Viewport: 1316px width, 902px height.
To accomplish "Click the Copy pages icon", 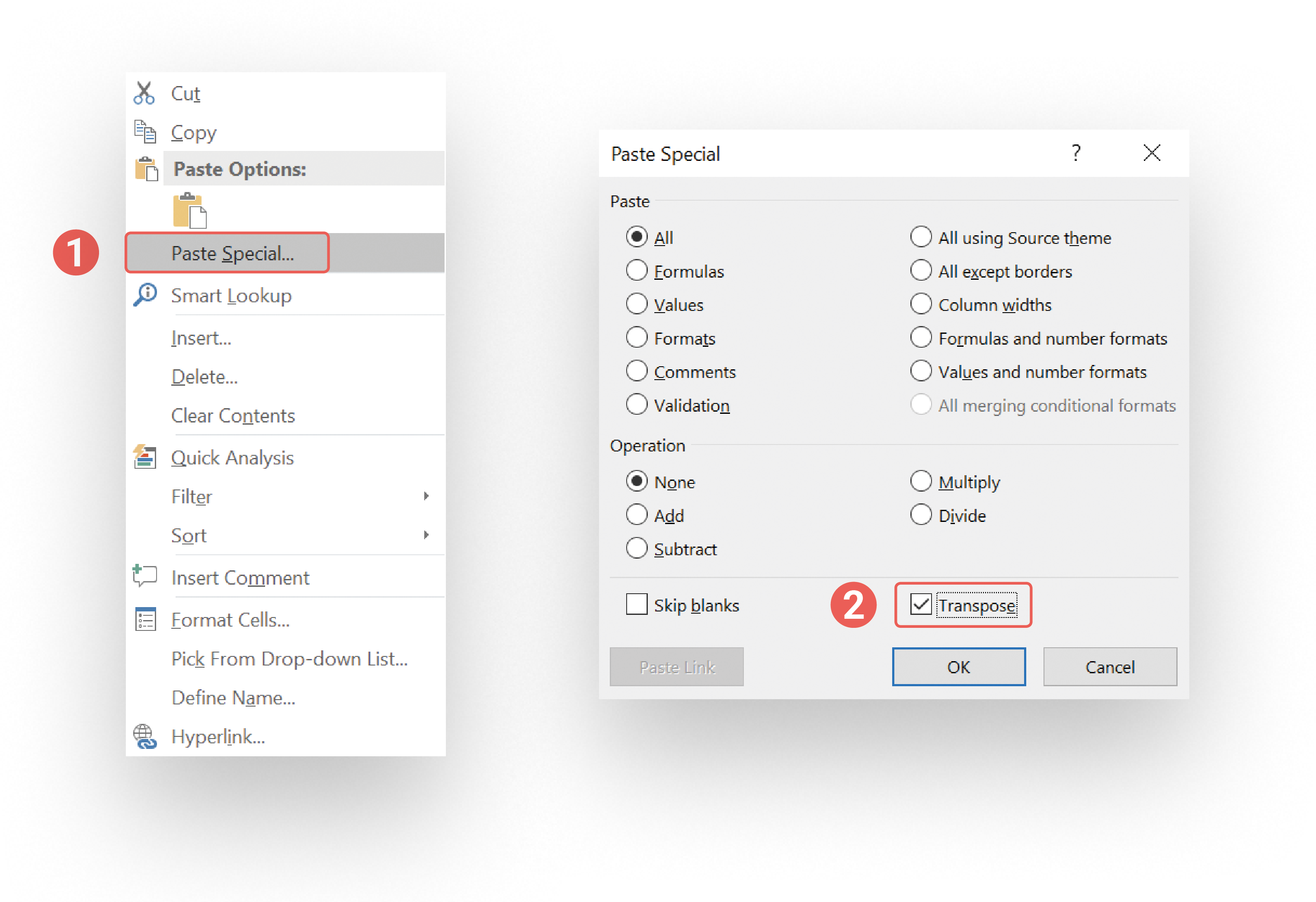I will tap(145, 132).
